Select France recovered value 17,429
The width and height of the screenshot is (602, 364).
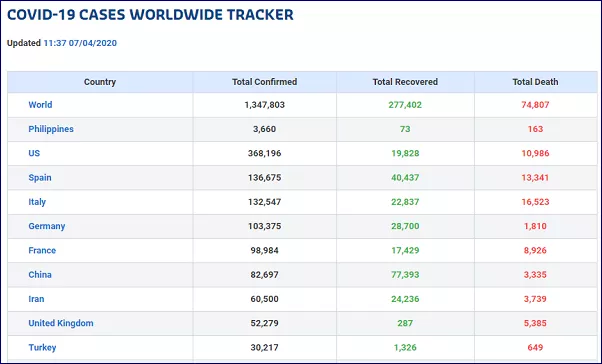point(405,250)
